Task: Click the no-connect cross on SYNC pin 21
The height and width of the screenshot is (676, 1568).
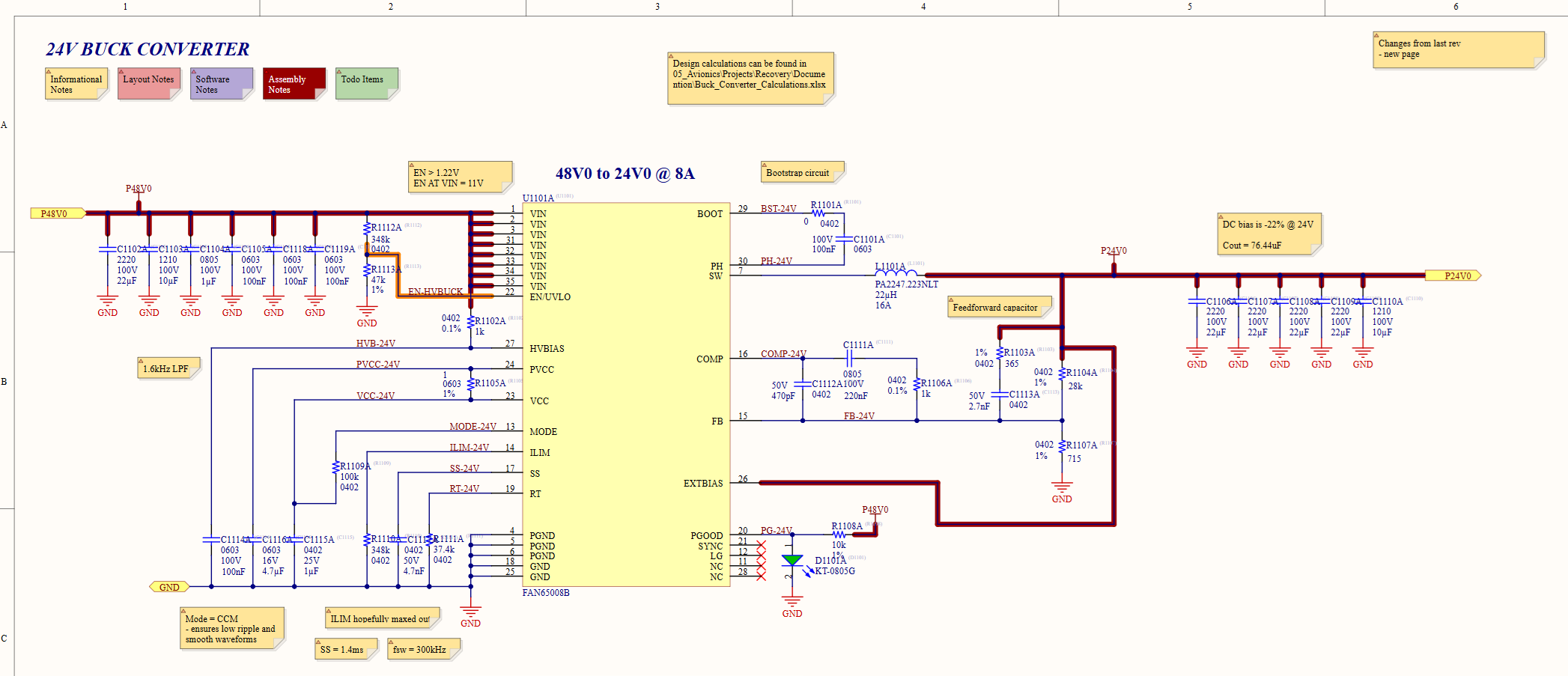Action: coord(761,546)
